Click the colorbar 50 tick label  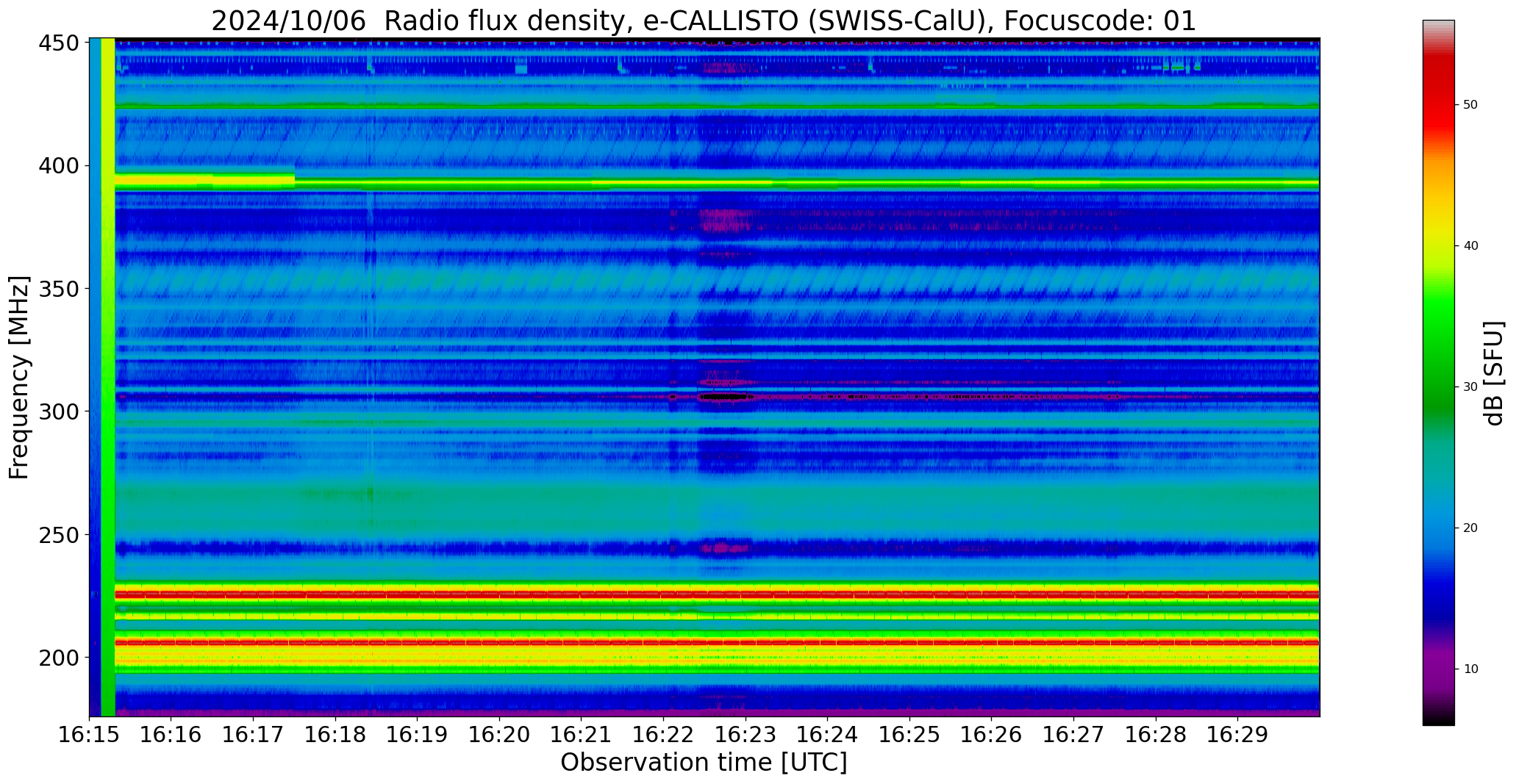1470,105
